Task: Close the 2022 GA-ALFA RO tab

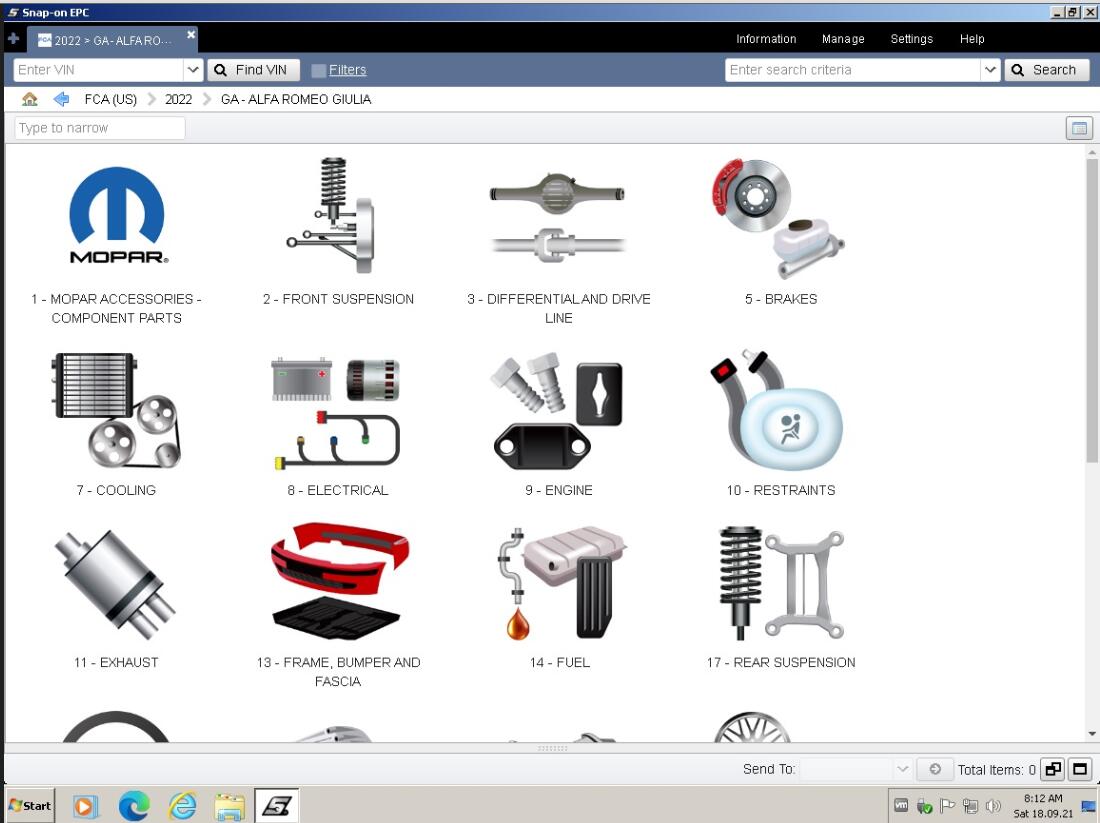Action: (x=191, y=34)
